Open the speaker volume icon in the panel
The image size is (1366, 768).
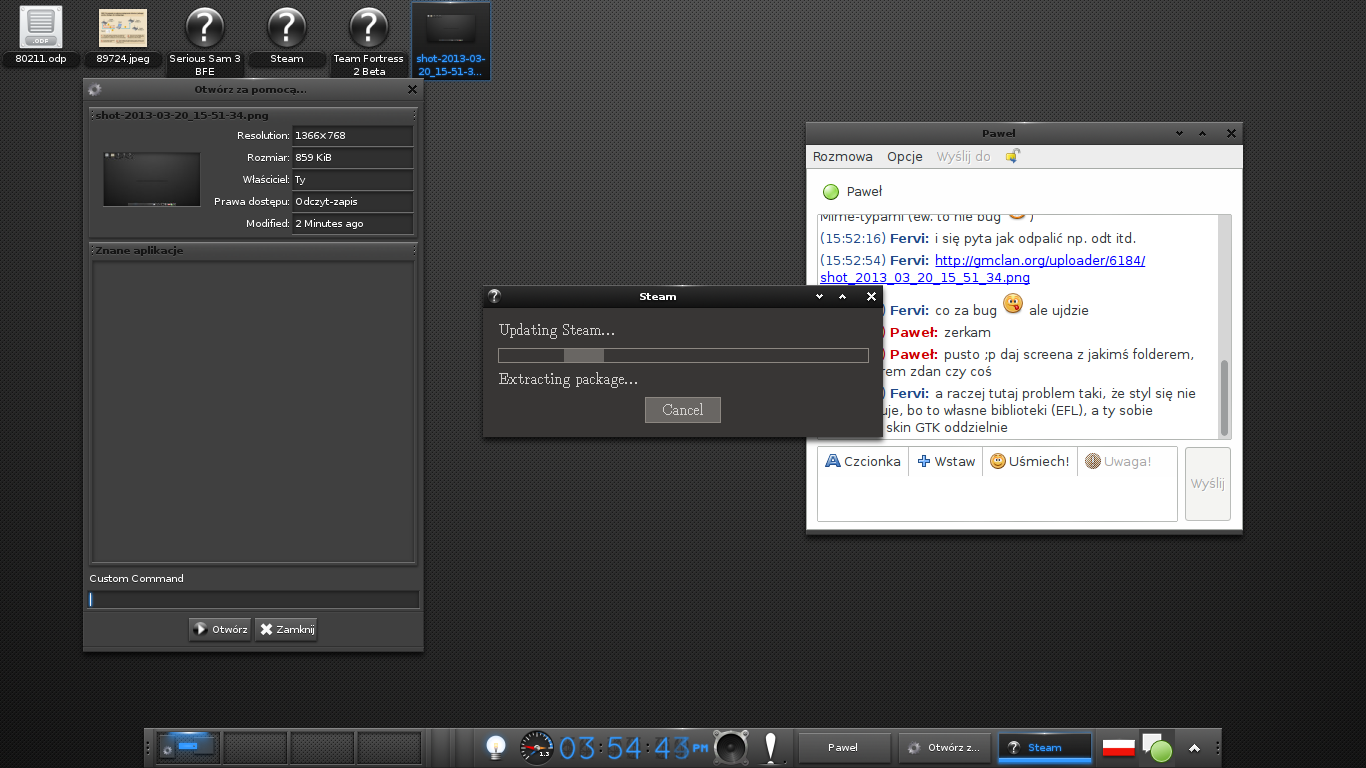point(731,747)
